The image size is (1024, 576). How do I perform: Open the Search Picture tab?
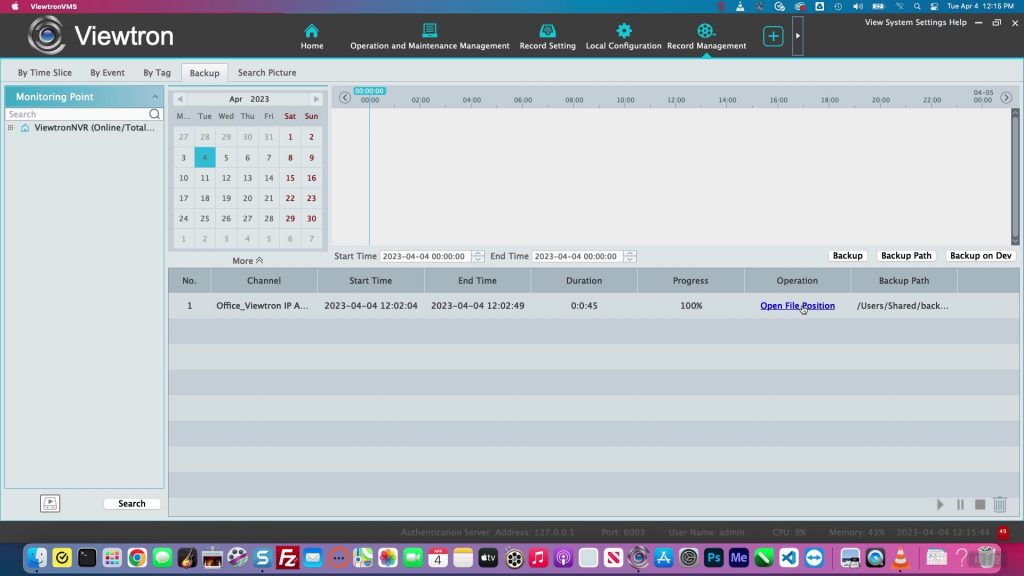click(266, 72)
